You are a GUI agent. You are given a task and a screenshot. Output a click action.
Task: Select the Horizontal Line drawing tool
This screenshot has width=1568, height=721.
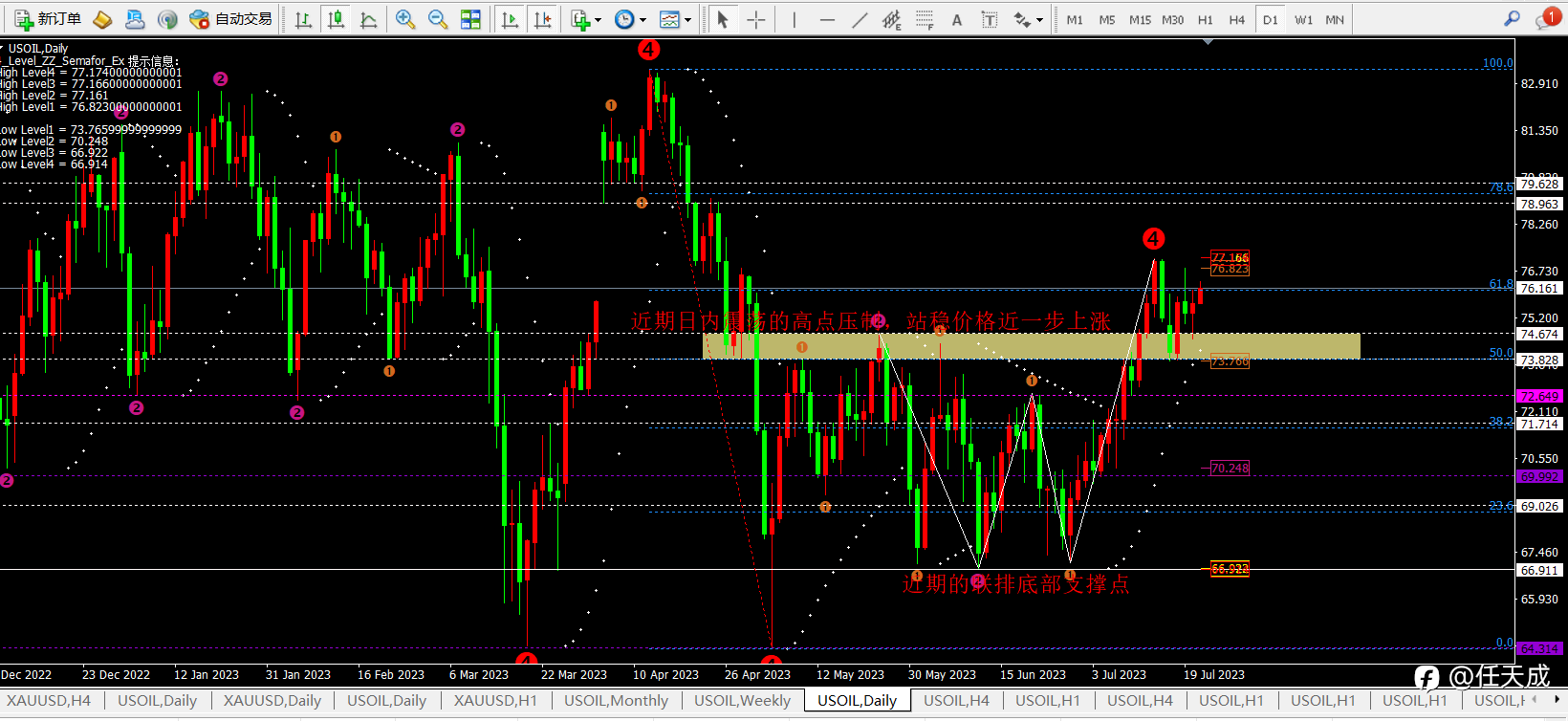point(827,19)
